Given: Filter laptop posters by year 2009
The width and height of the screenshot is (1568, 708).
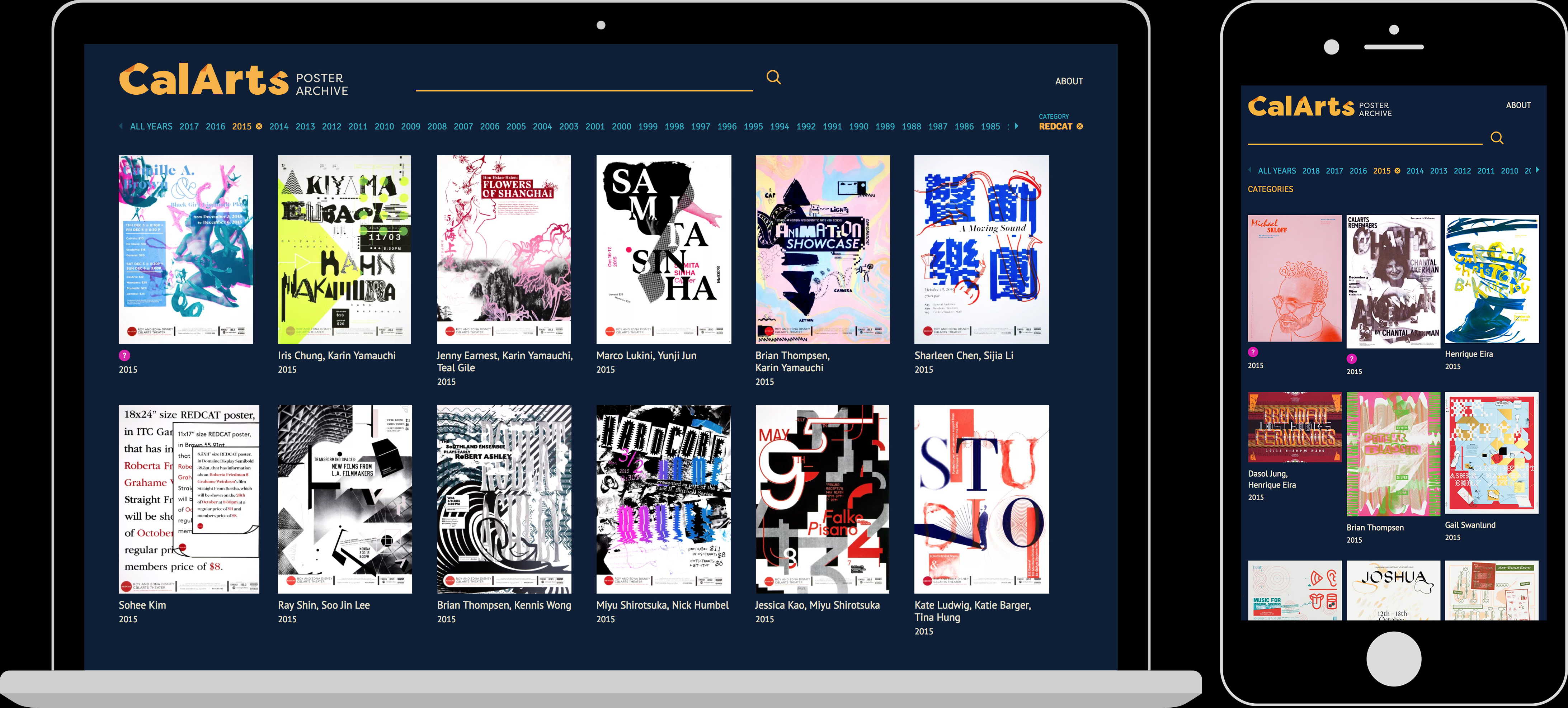Looking at the screenshot, I should coord(410,127).
